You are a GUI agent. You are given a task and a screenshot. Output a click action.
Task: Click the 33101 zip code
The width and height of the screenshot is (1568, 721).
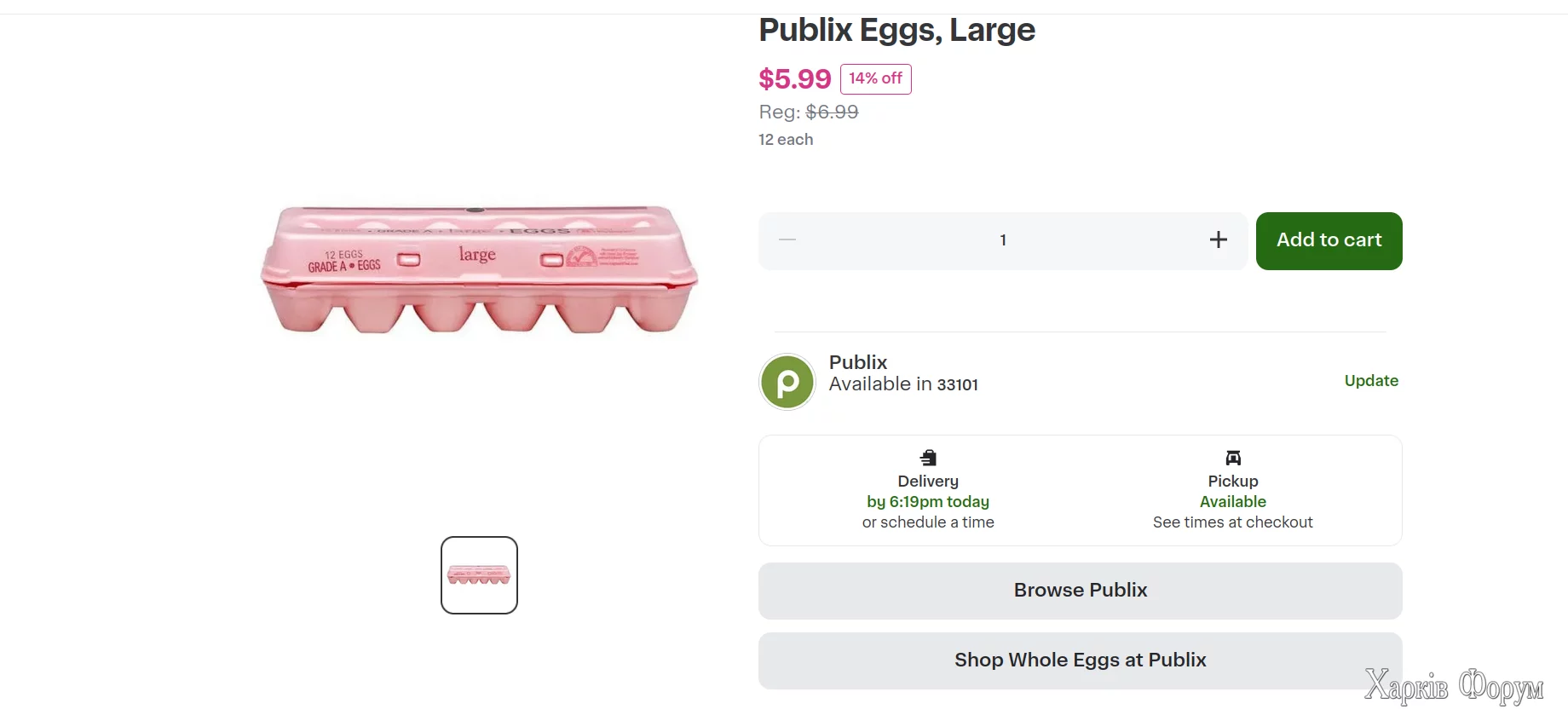pos(957,385)
